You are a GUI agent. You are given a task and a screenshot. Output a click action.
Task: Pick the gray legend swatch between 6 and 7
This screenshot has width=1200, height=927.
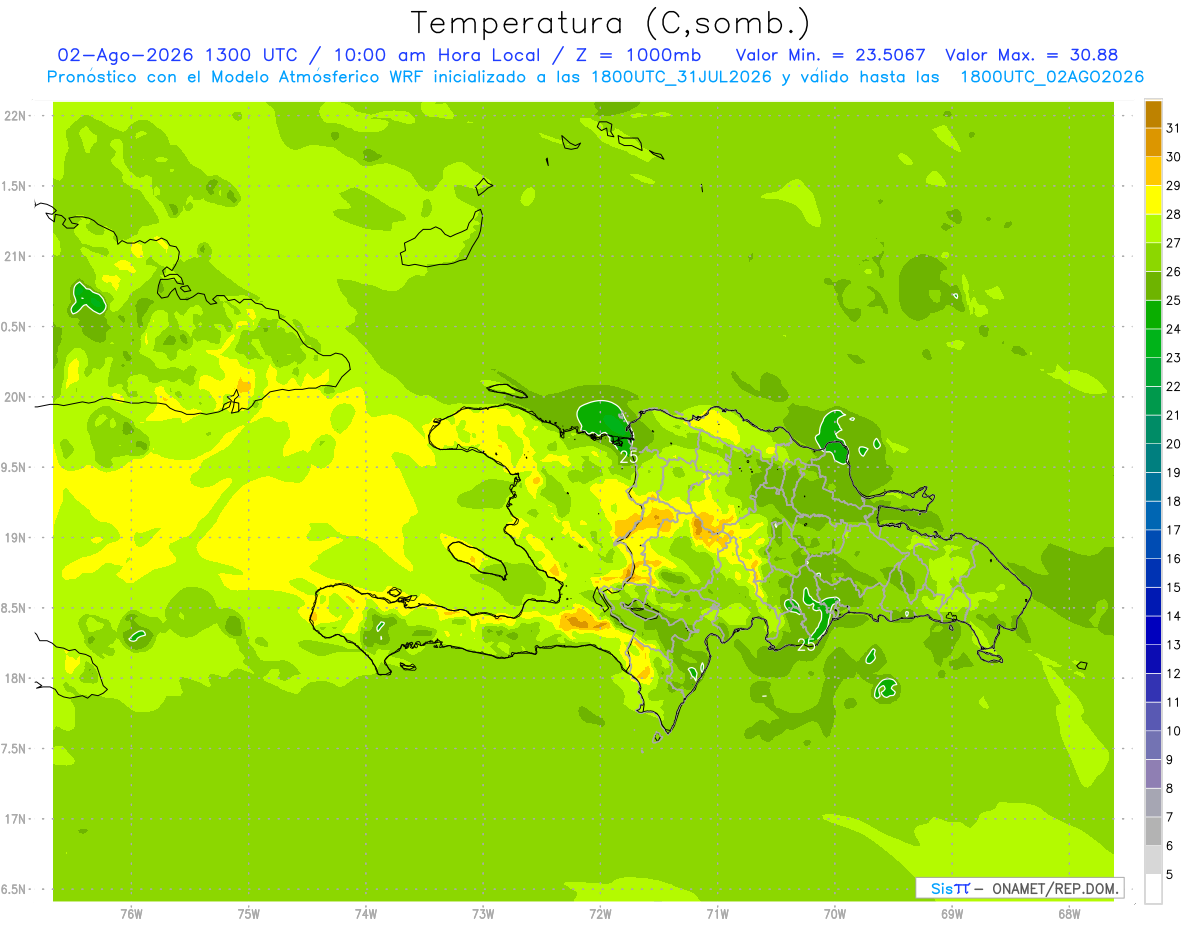coord(1153,831)
